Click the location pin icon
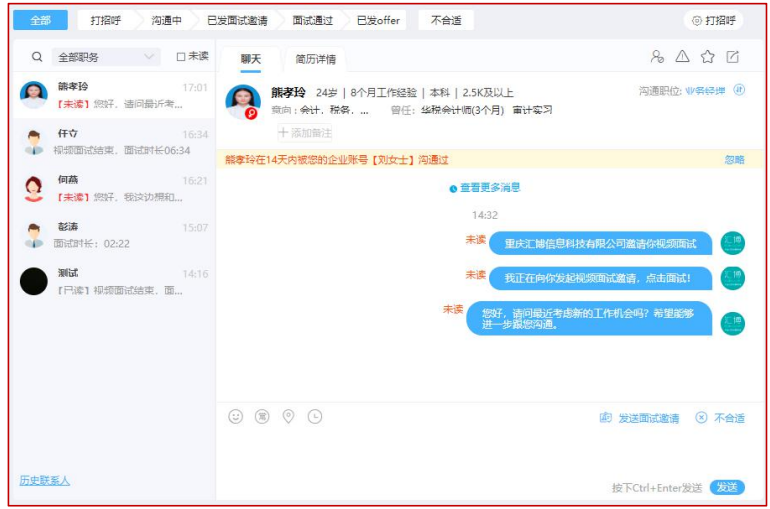The width and height of the screenshot is (770, 509). [x=288, y=417]
